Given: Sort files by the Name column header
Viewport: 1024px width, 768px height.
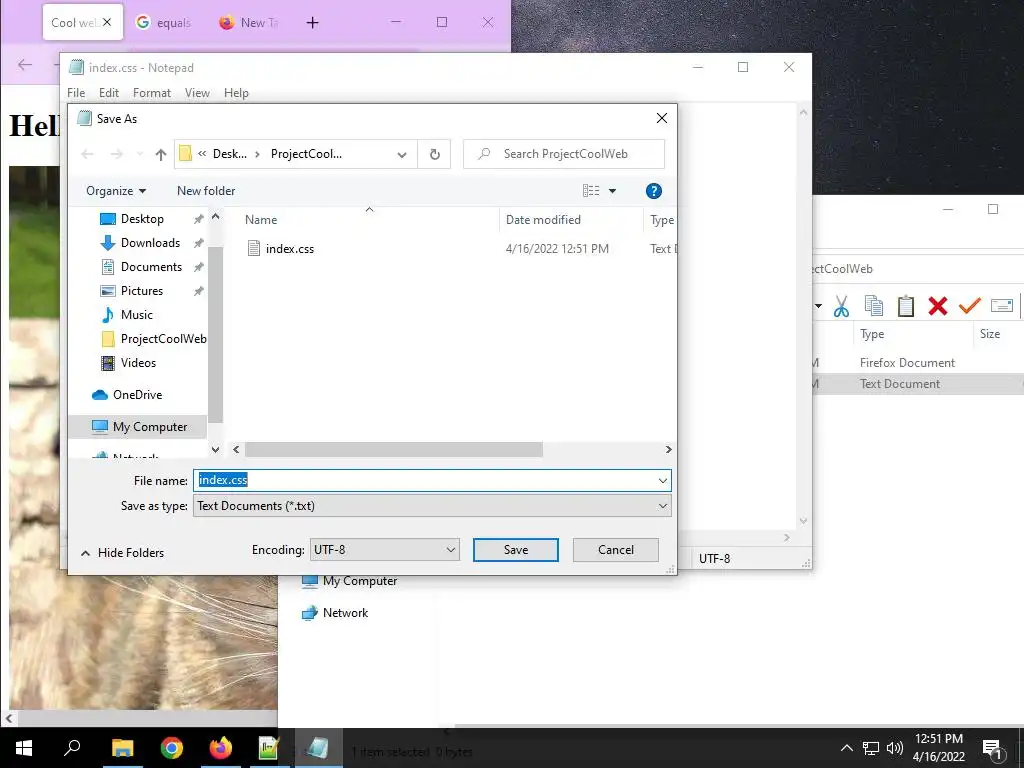Looking at the screenshot, I should tap(261, 220).
